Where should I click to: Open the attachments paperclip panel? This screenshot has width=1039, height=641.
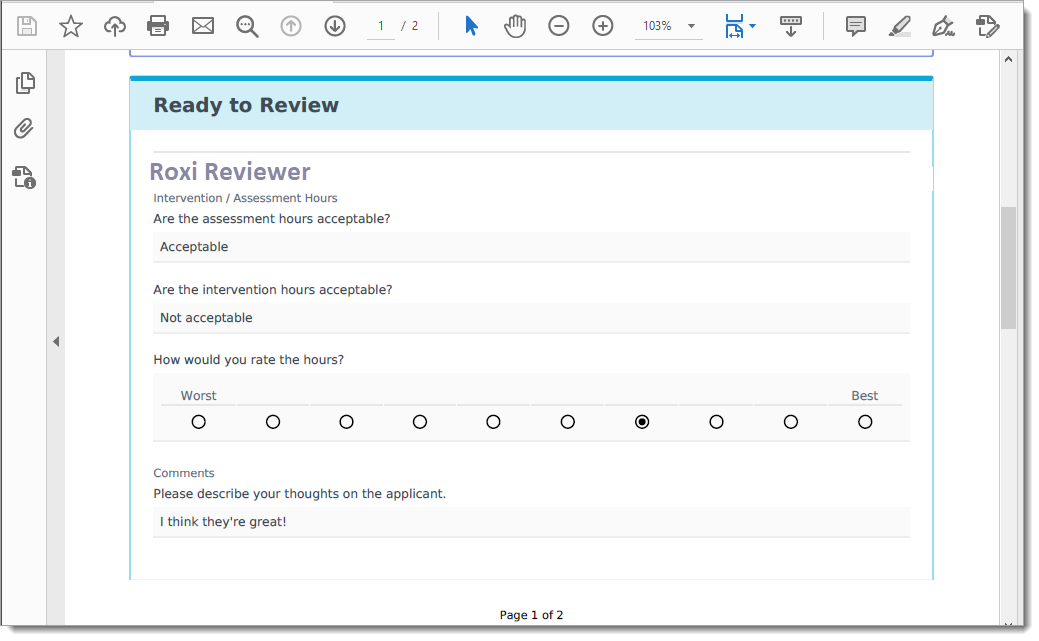(23, 129)
